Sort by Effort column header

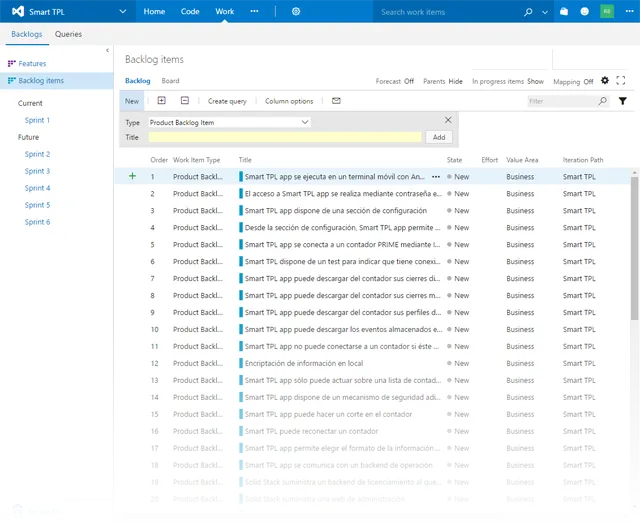[x=489, y=160]
